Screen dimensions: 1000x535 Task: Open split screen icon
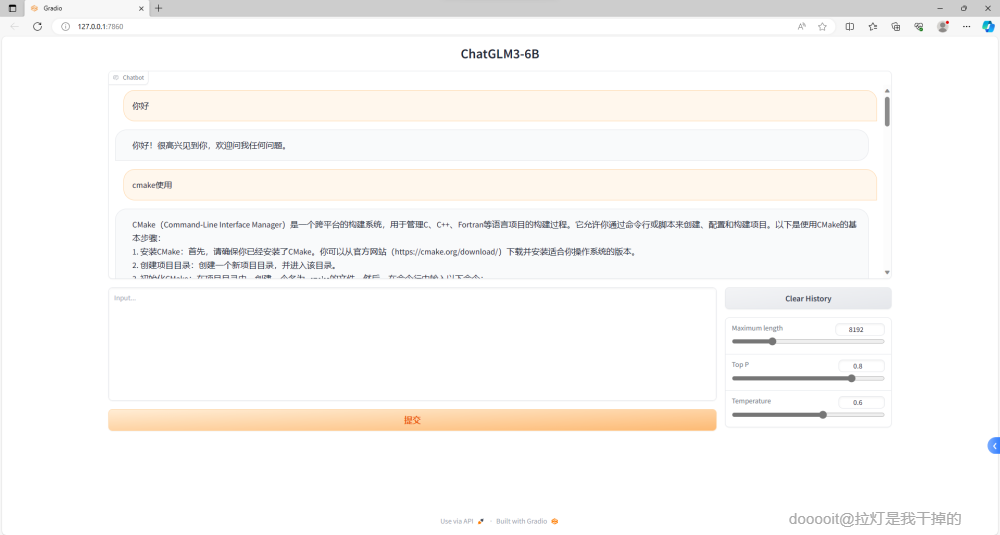point(849,27)
